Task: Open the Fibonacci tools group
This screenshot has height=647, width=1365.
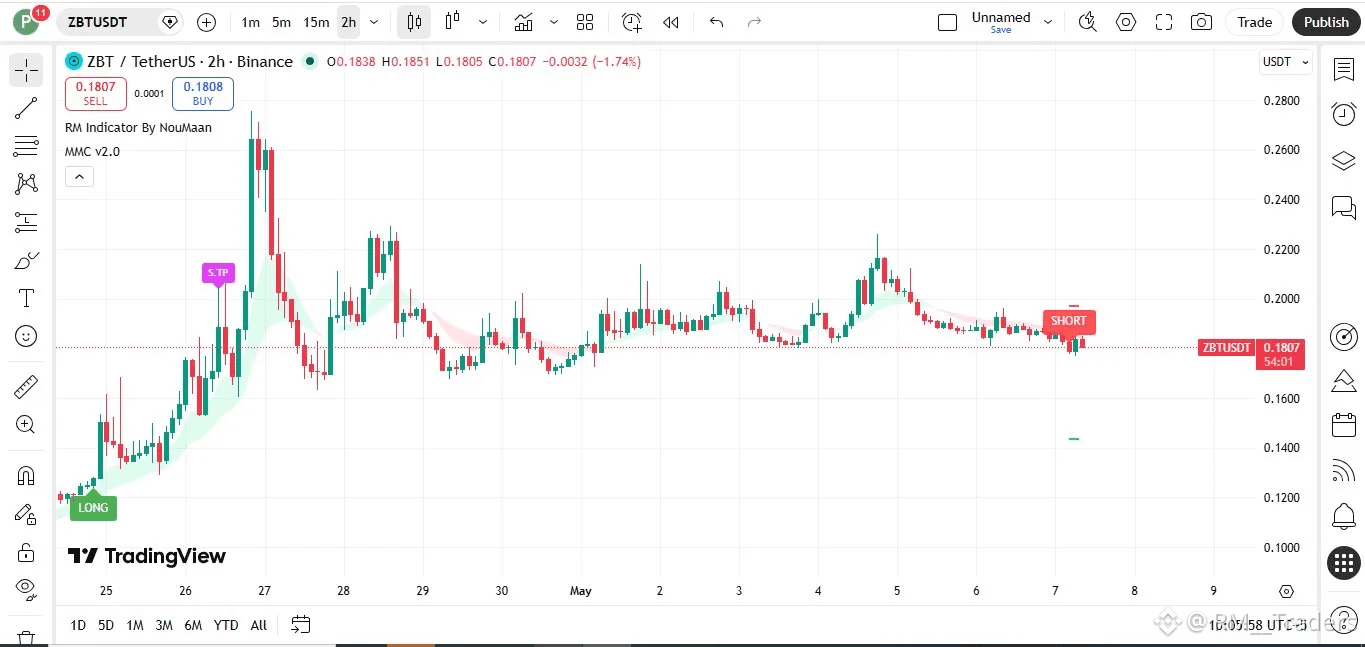Action: (x=26, y=146)
